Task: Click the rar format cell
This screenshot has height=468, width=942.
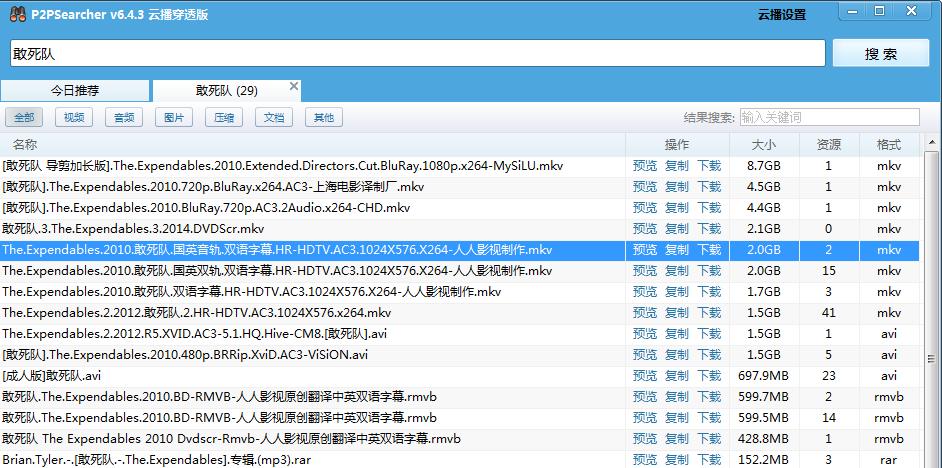Action: pos(889,460)
